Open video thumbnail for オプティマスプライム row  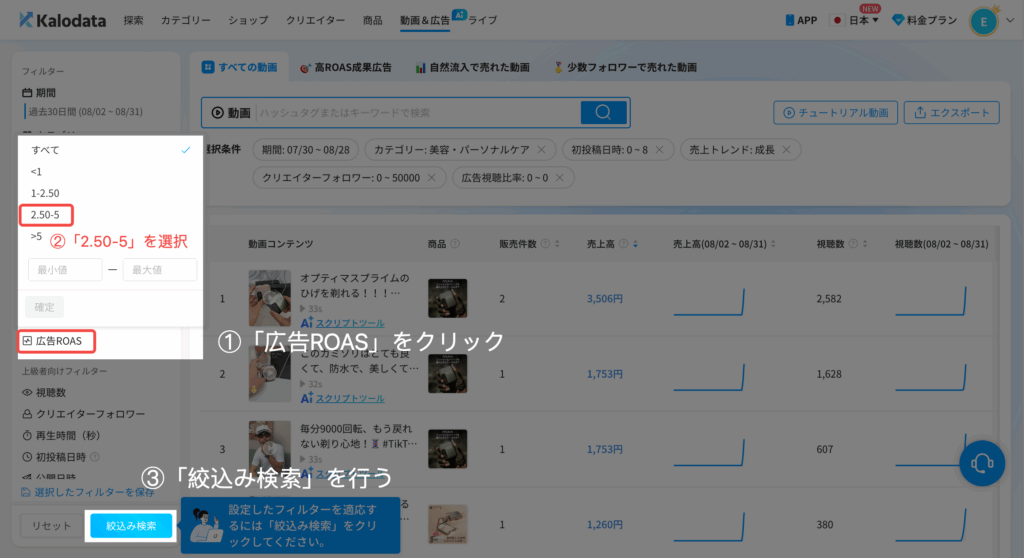(270, 298)
